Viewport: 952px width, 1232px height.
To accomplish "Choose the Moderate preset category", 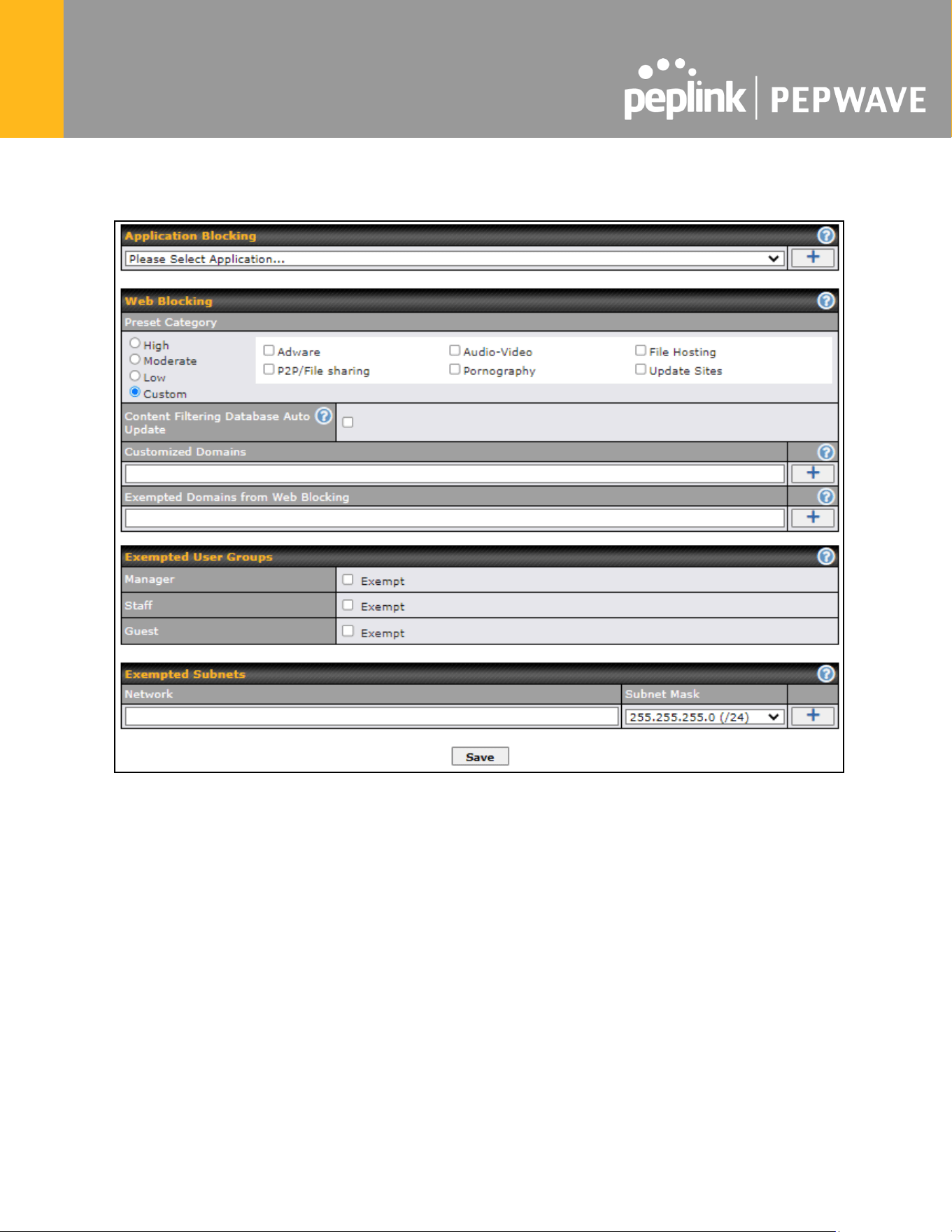I will 135,360.
